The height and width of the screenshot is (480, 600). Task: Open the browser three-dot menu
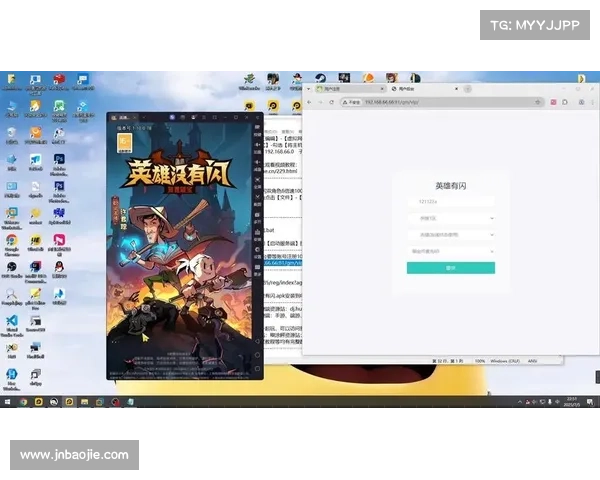[x=593, y=102]
